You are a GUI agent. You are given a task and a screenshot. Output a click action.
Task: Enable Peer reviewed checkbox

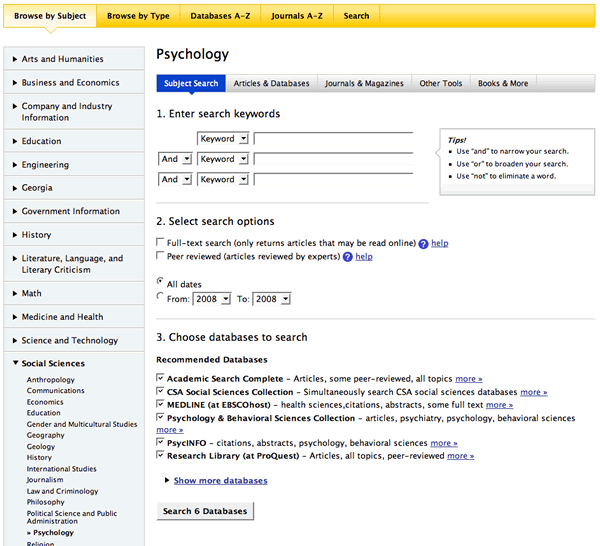160,255
